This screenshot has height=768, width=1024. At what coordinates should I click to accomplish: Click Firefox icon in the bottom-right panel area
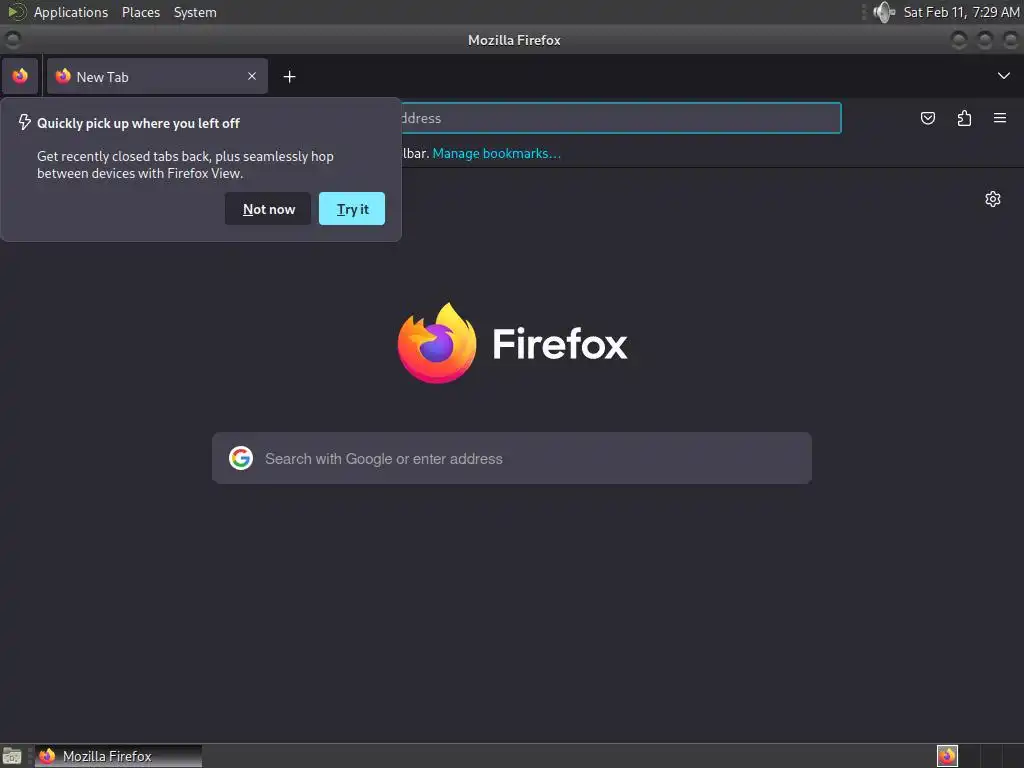947,756
